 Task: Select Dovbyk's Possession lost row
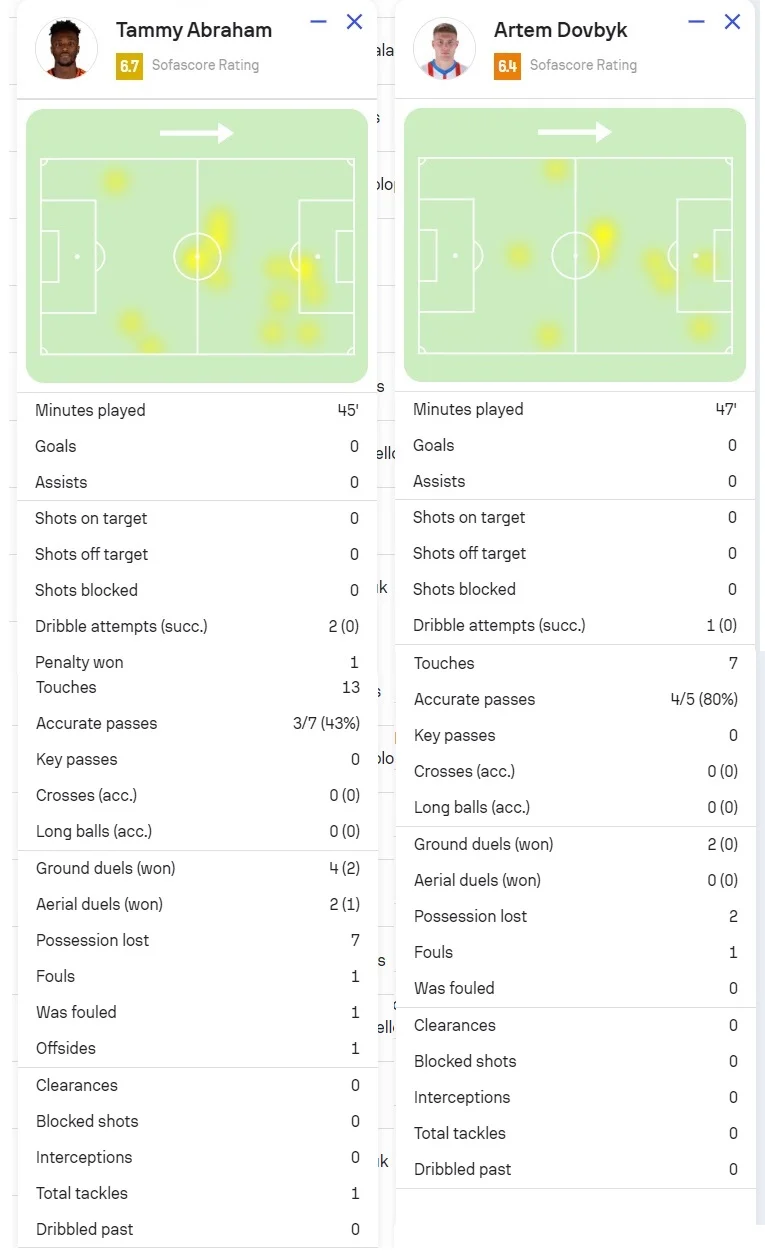575,916
